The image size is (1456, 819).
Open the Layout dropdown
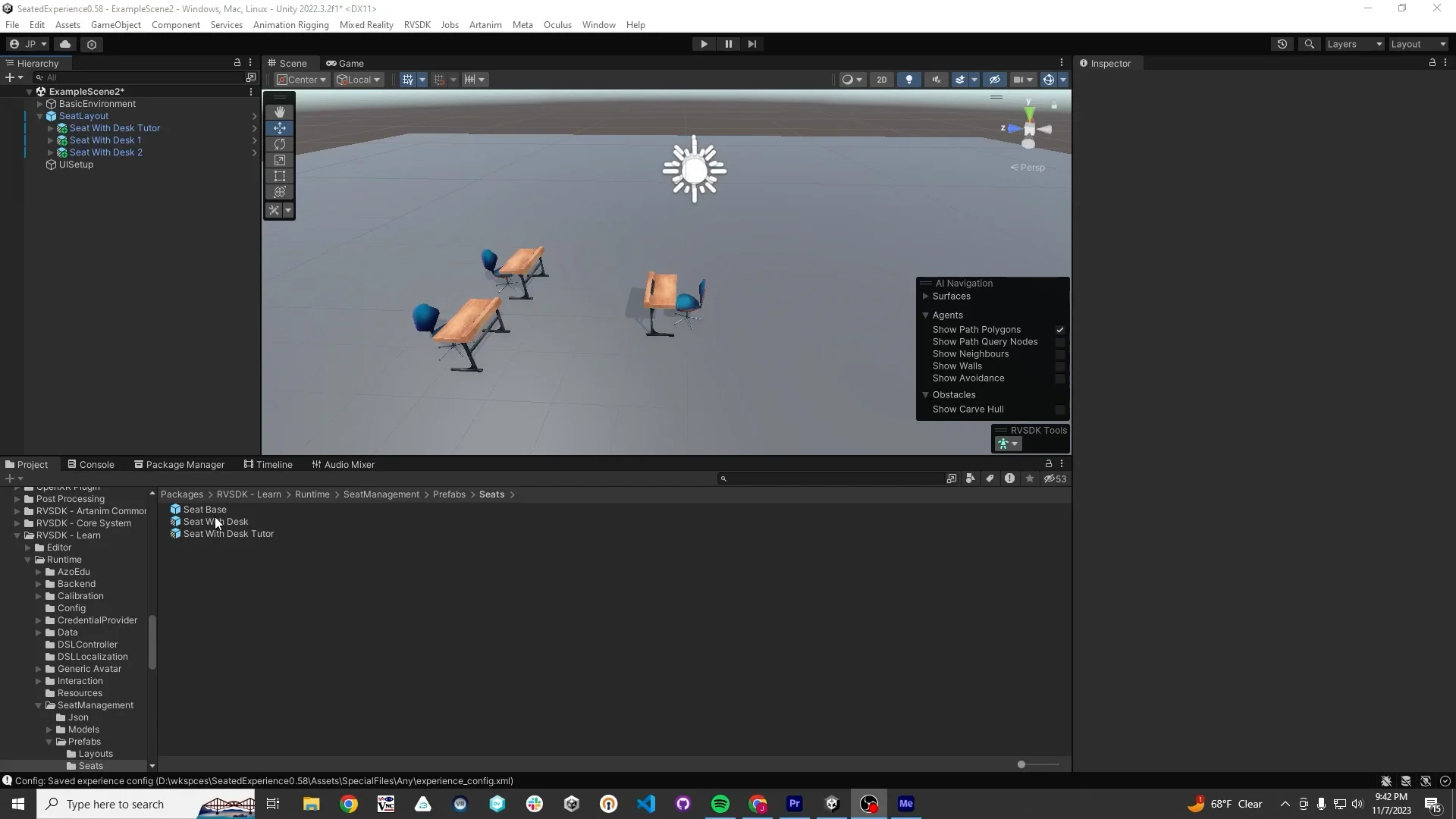click(x=1418, y=44)
